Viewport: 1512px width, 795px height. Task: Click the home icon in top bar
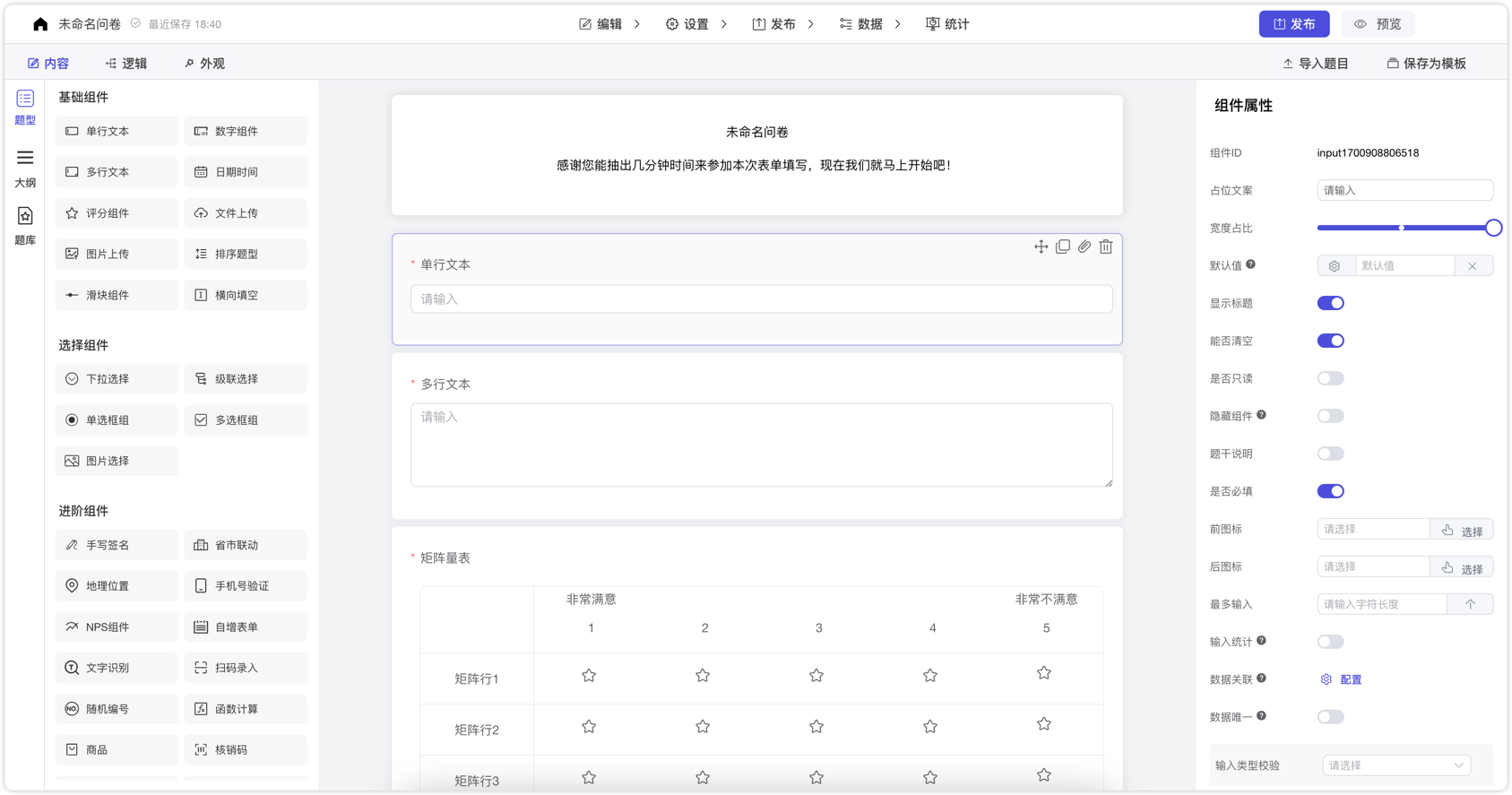40,24
